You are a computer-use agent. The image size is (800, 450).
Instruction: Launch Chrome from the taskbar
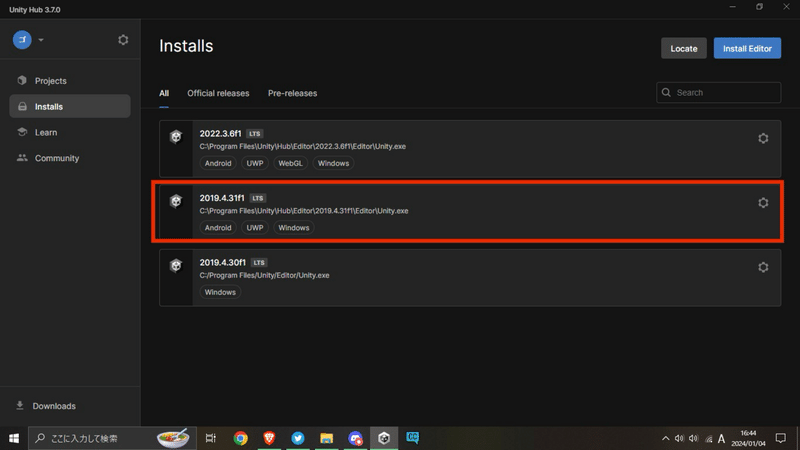click(x=240, y=438)
